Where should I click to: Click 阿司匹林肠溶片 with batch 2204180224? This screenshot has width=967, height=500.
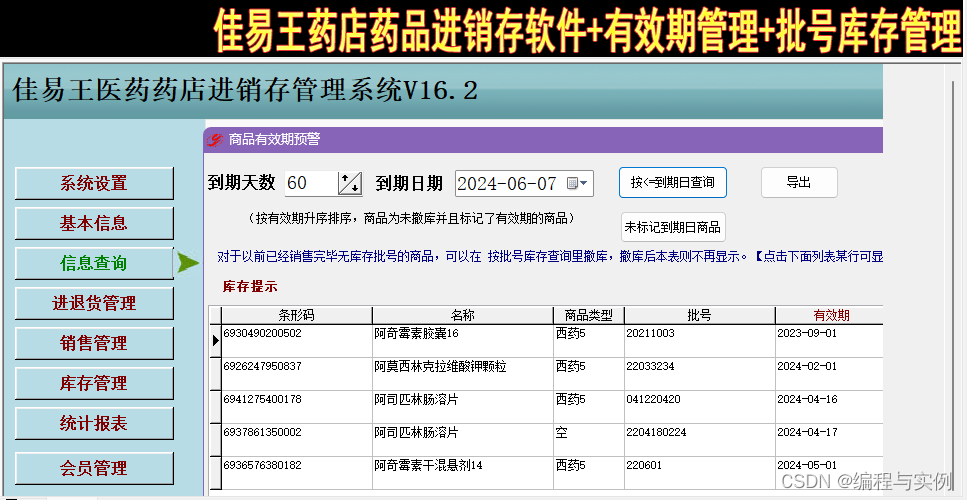coord(463,440)
